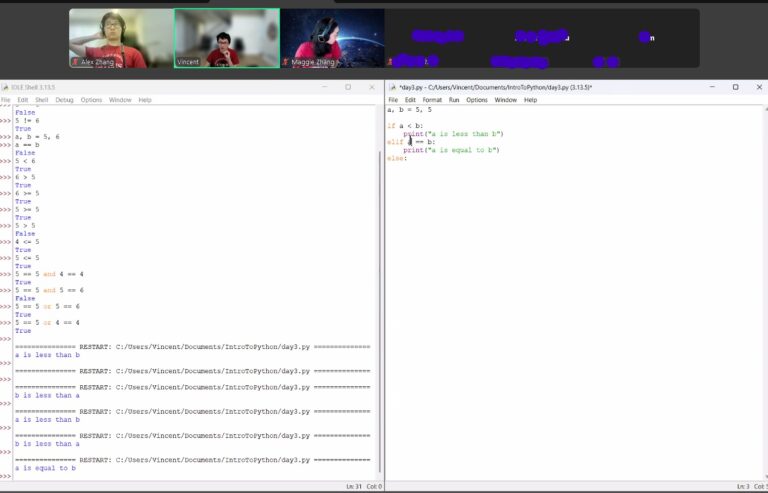The height and width of the screenshot is (493, 768).
Task: Click the IDLE Shell window Python icon
Action: (5, 87)
